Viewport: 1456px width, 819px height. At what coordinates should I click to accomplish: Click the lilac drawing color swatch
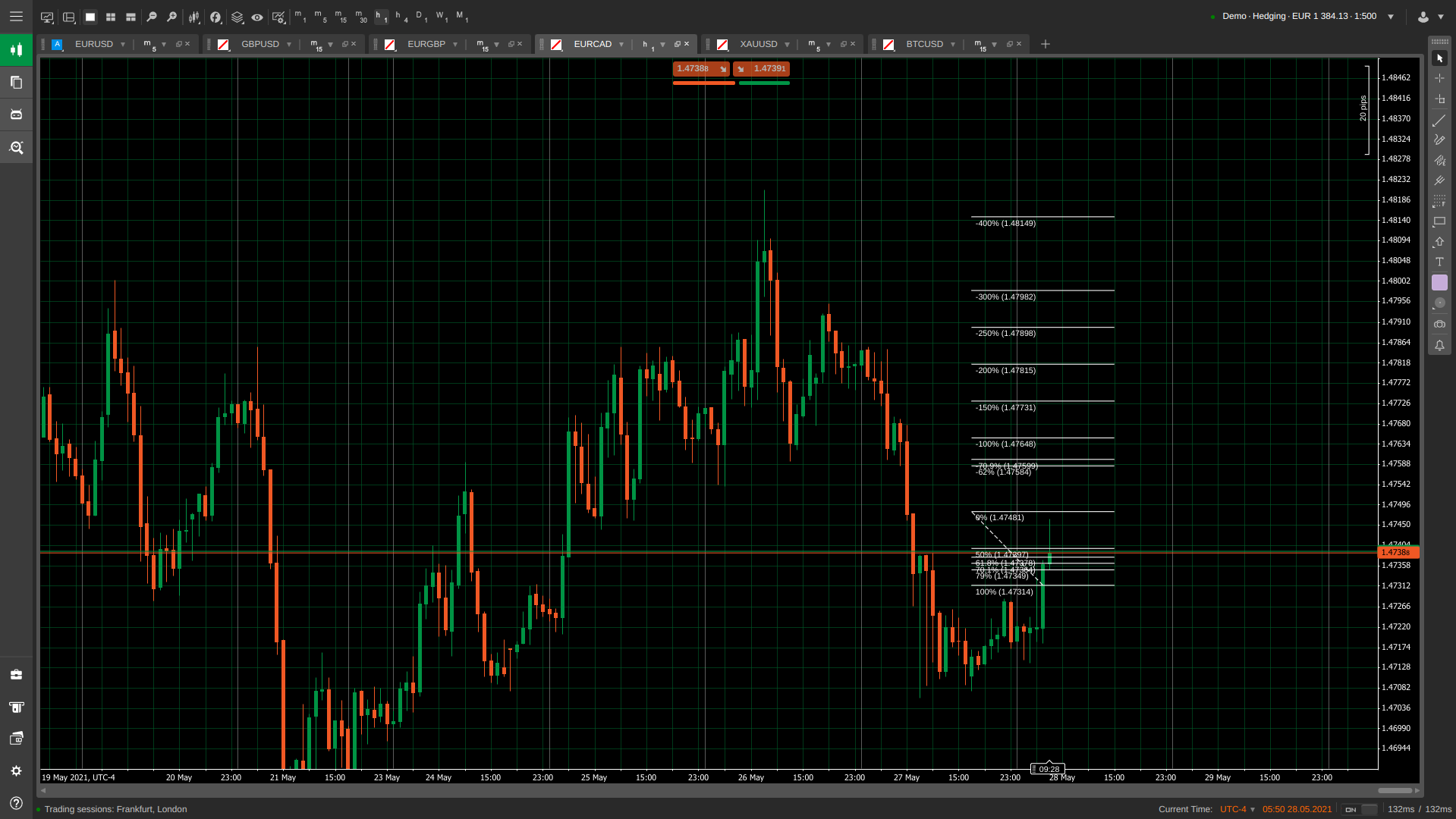(x=1439, y=282)
